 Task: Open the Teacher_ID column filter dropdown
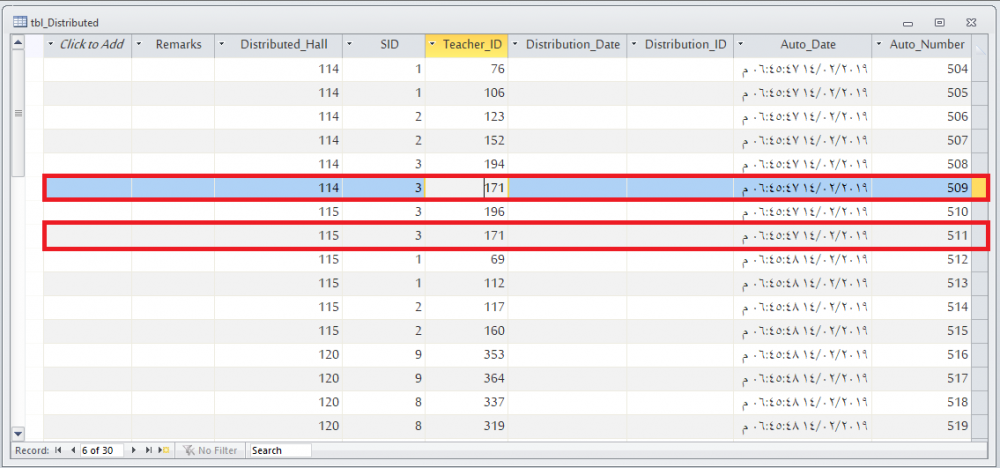point(432,45)
